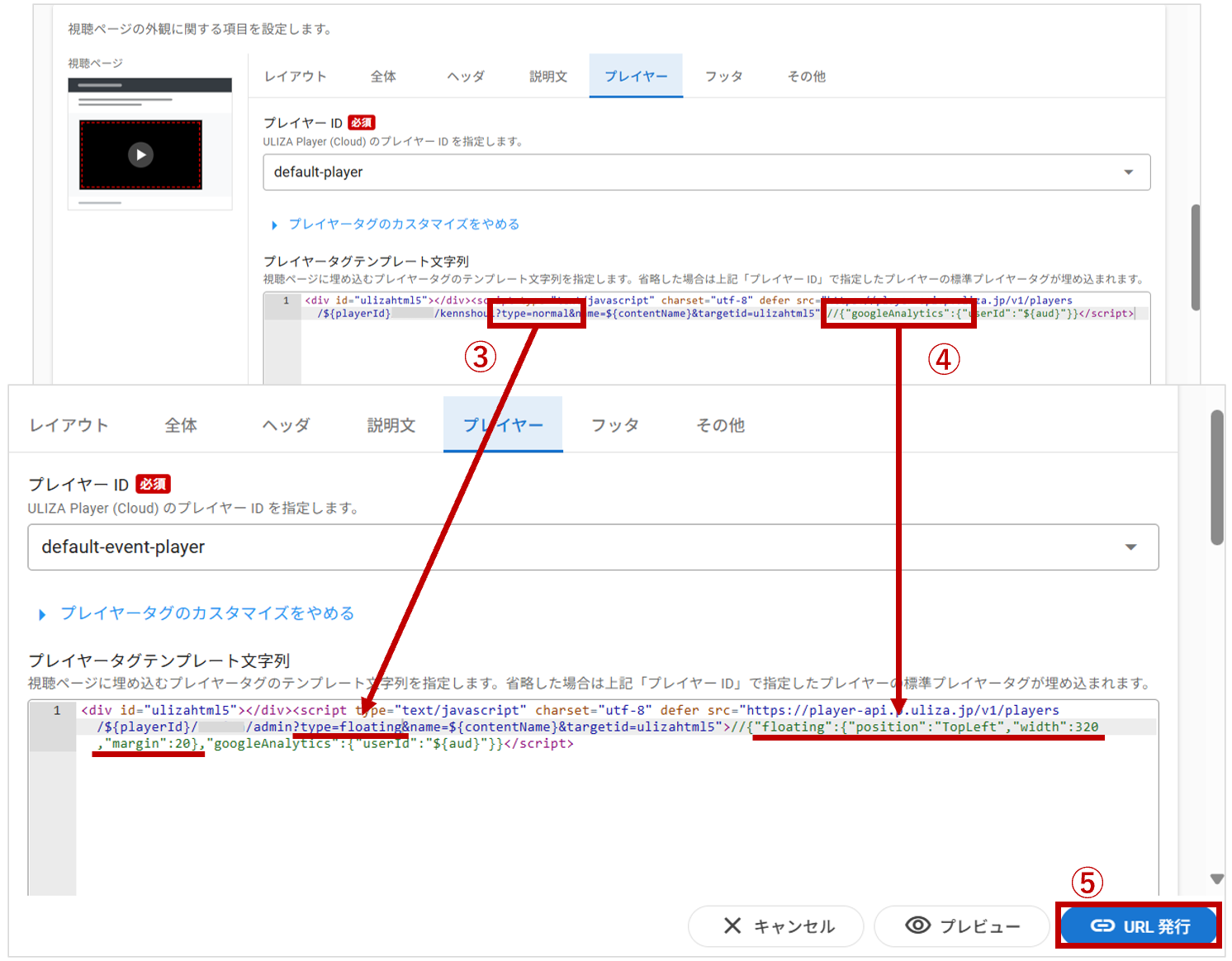Collapse the upper プレイヤータグのカスタマイズをやめる expander
1232x961 pixels.
pyautogui.click(x=274, y=225)
